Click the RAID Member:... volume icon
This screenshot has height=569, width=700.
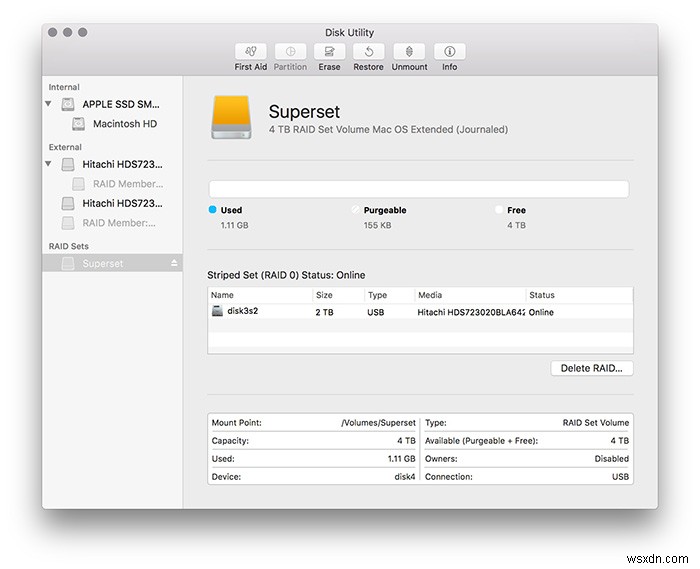click(x=68, y=223)
